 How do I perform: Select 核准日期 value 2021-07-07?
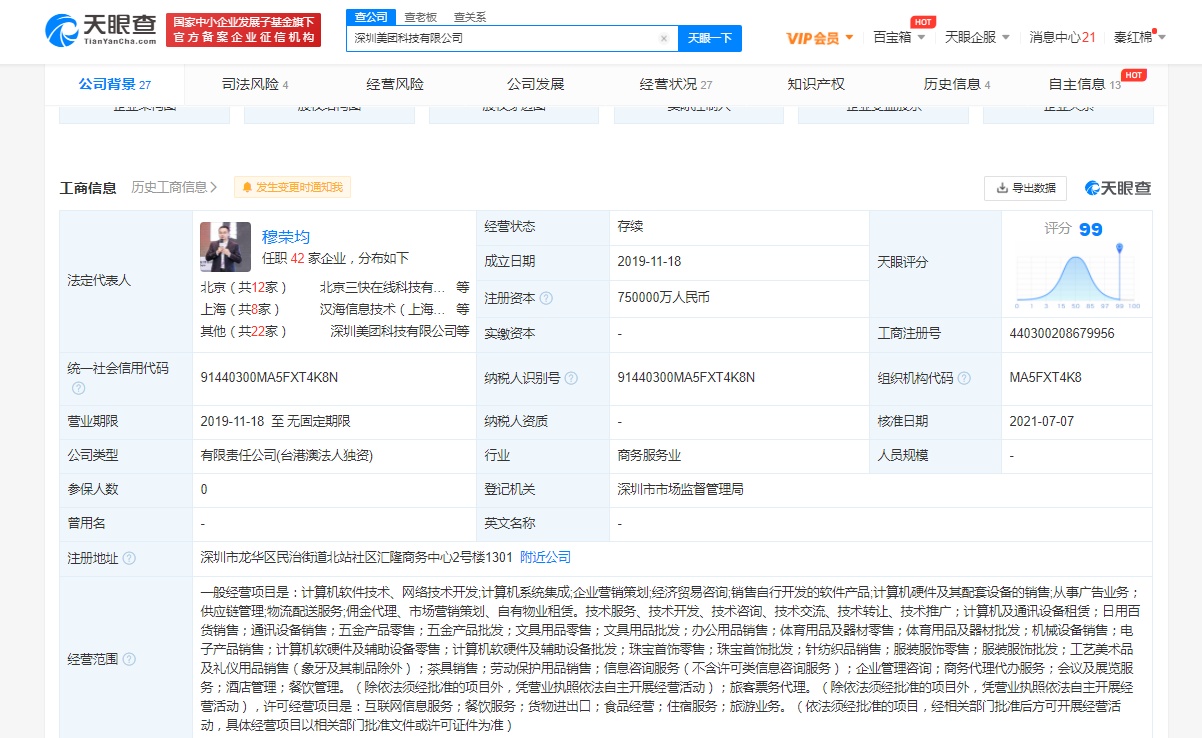1043,421
